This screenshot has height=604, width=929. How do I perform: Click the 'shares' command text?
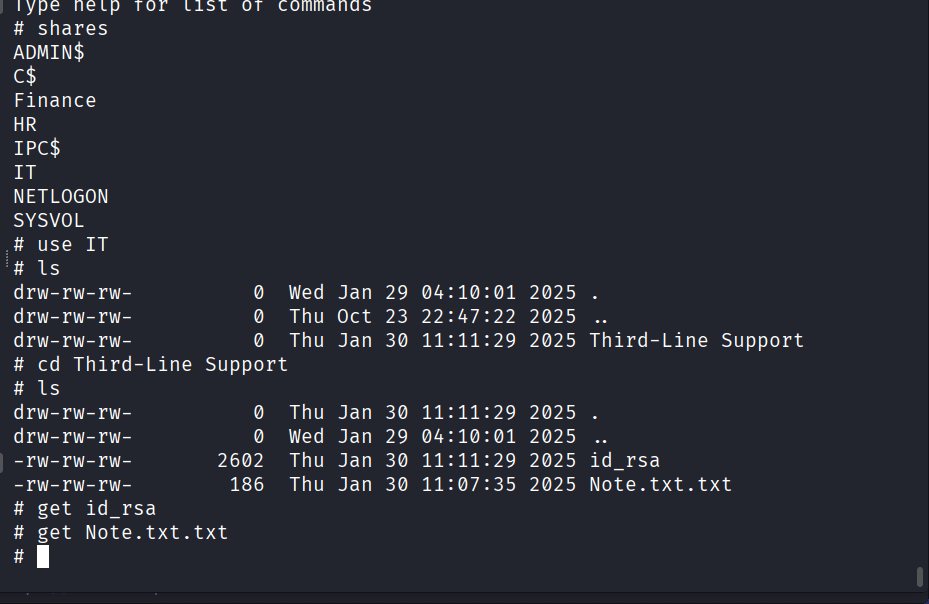(x=72, y=29)
